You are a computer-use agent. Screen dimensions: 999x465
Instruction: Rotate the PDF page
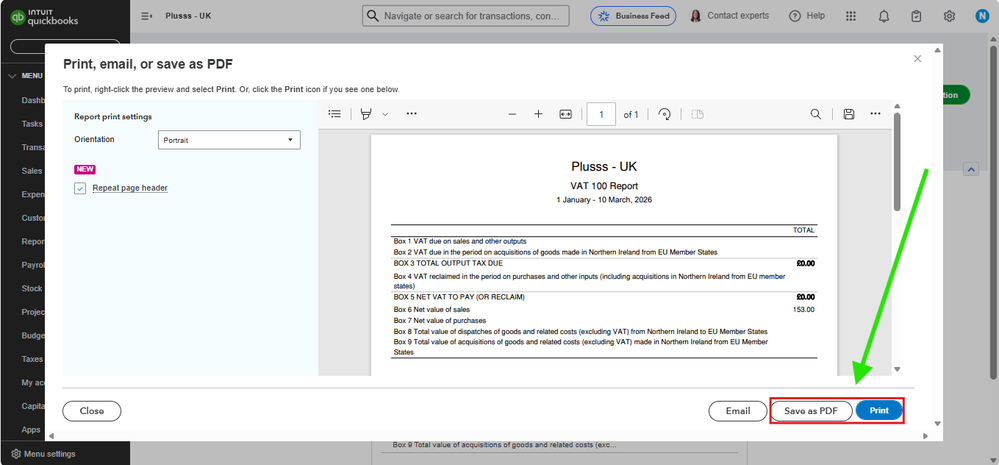[x=665, y=115]
